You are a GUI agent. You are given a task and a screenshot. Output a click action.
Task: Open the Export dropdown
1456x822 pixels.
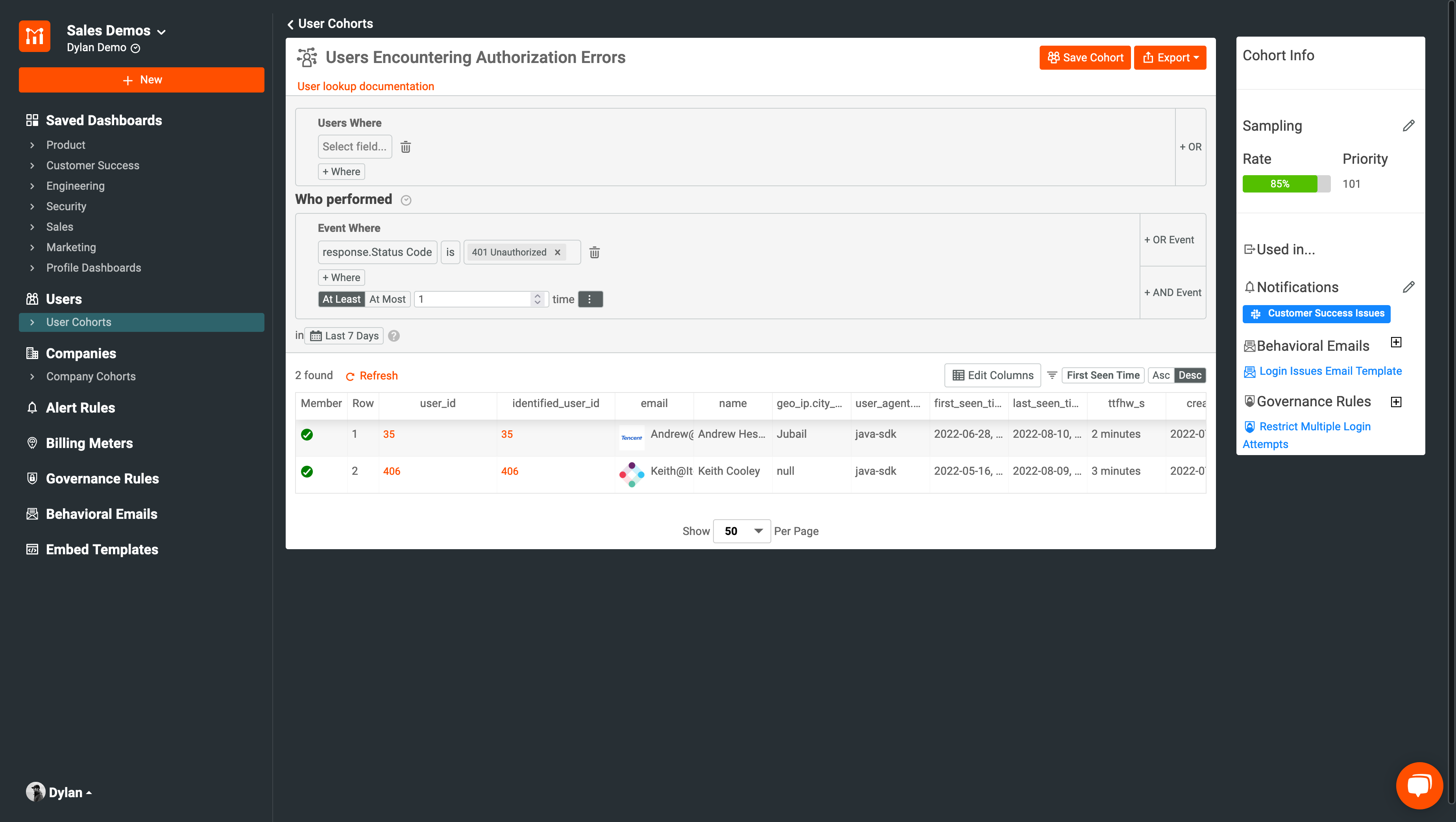(1170, 57)
